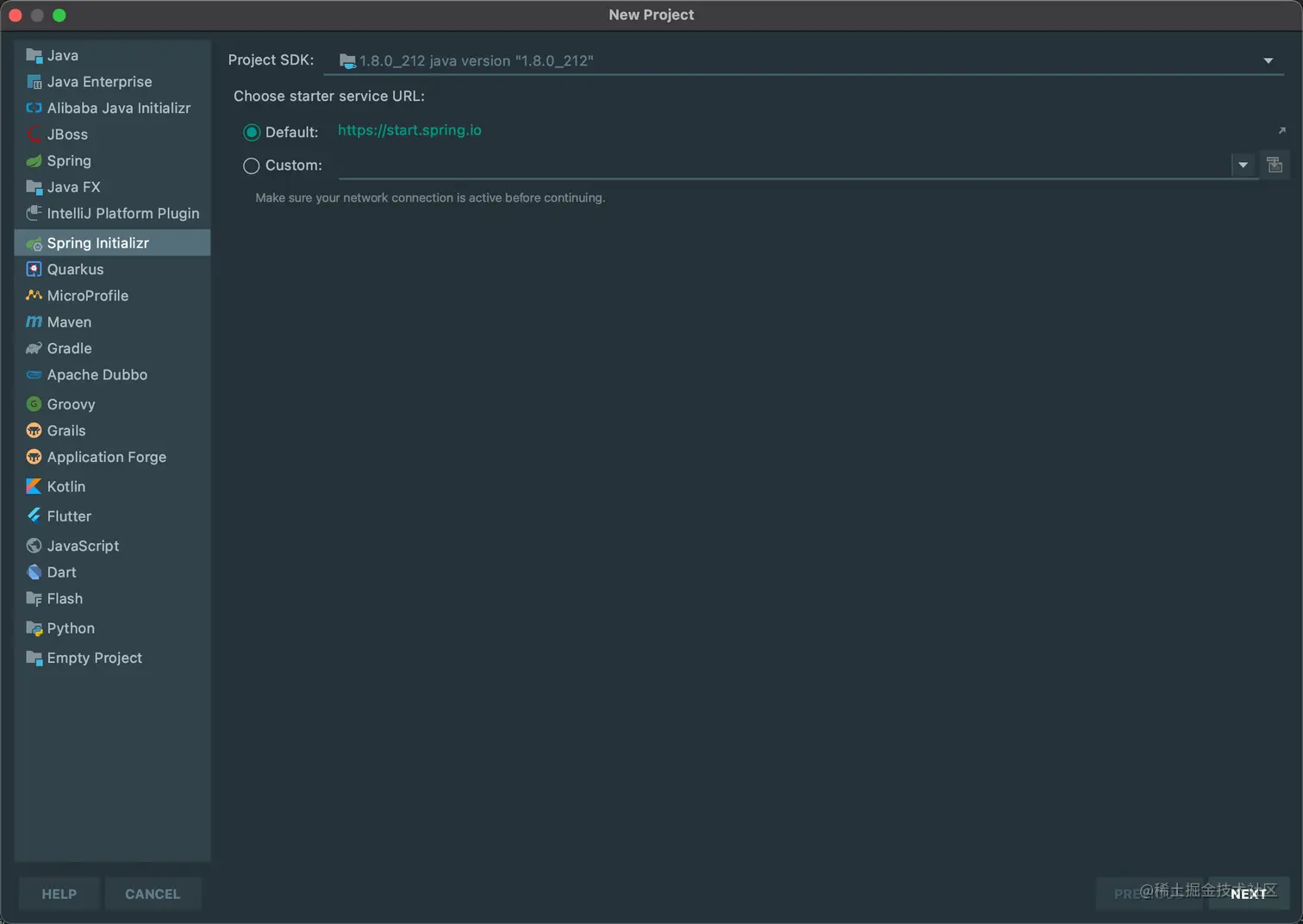Pick the Grails icon
The image size is (1303, 924).
click(34, 431)
